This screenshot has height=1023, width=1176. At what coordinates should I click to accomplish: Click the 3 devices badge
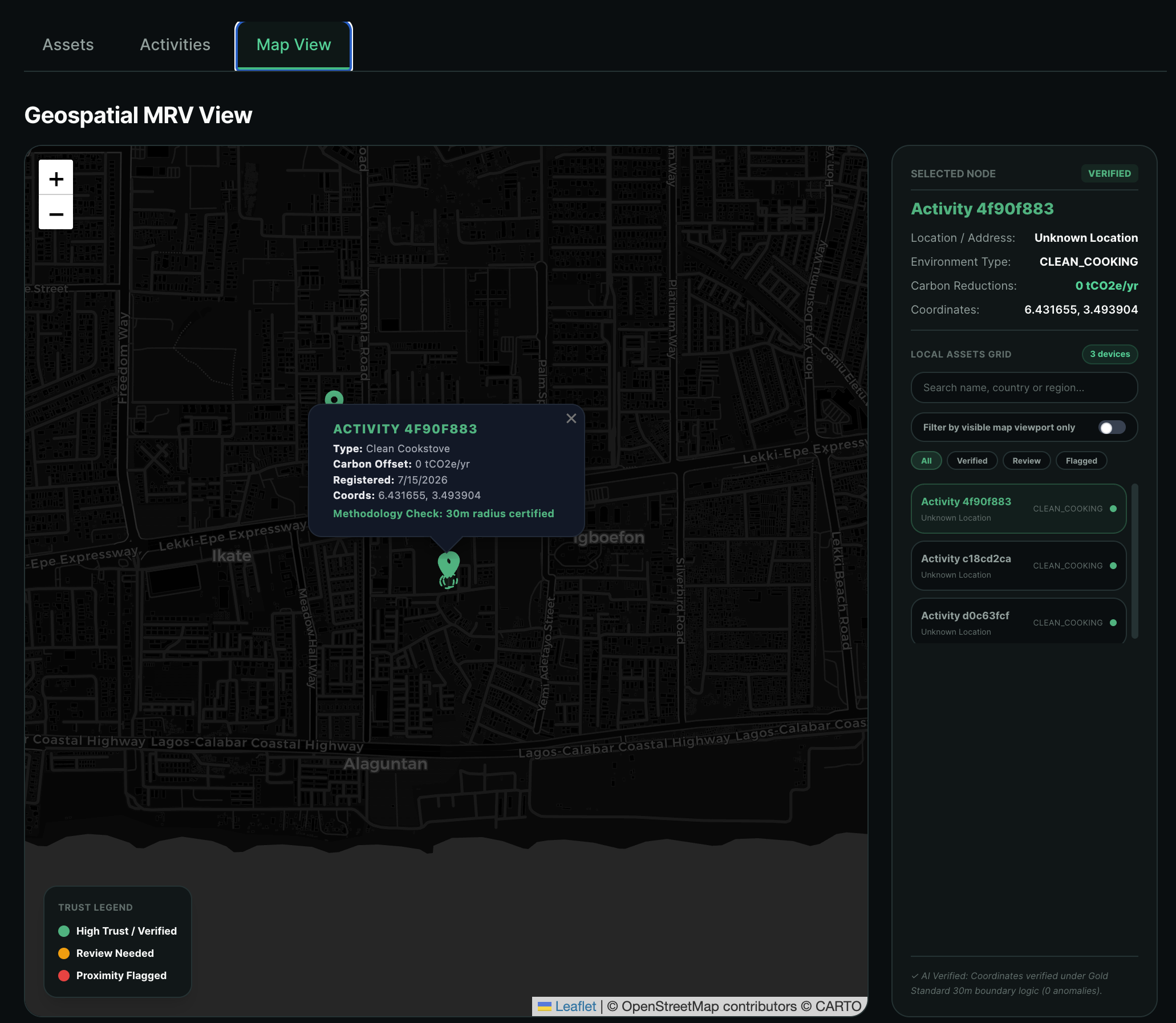tap(1109, 354)
